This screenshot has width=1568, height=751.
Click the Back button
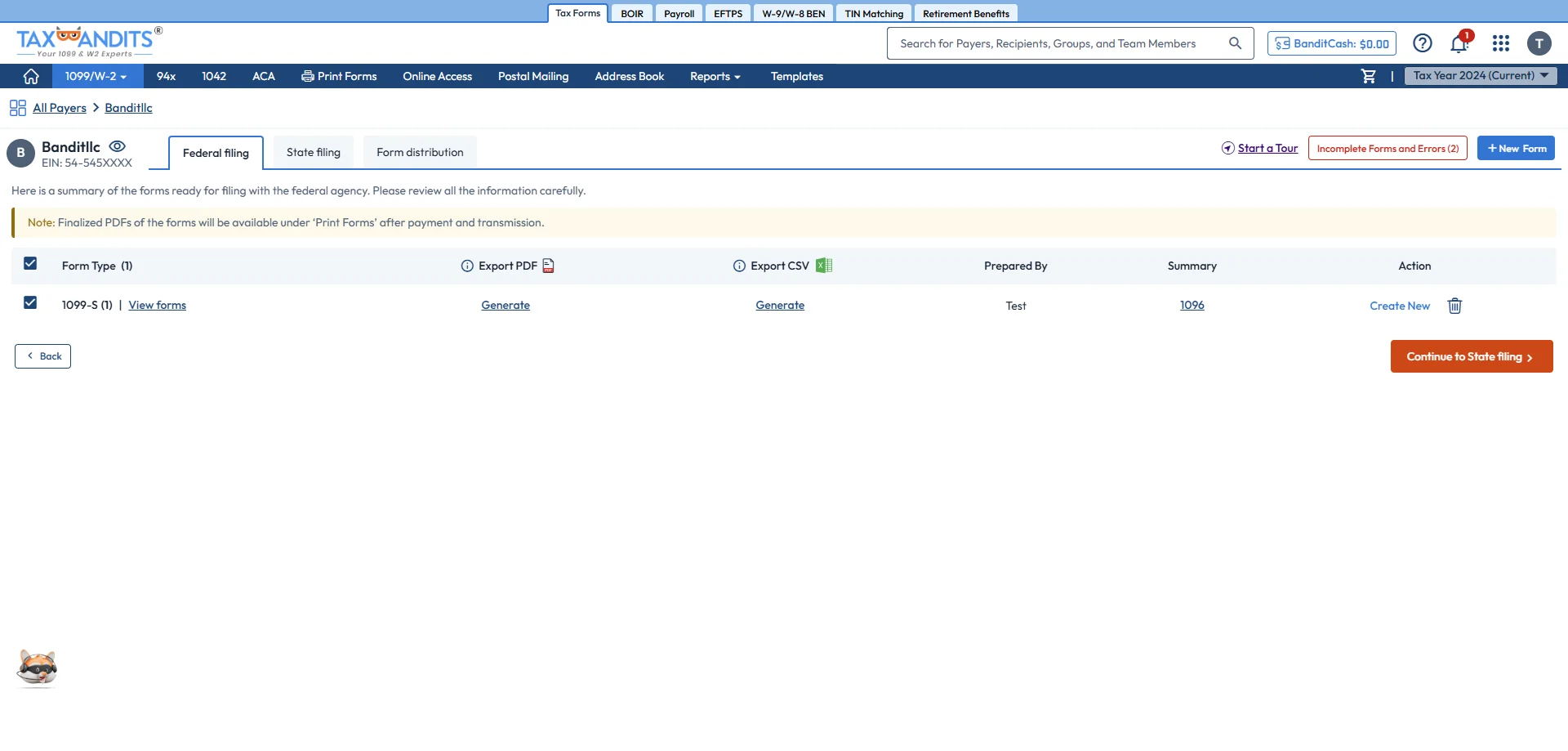[x=42, y=356]
